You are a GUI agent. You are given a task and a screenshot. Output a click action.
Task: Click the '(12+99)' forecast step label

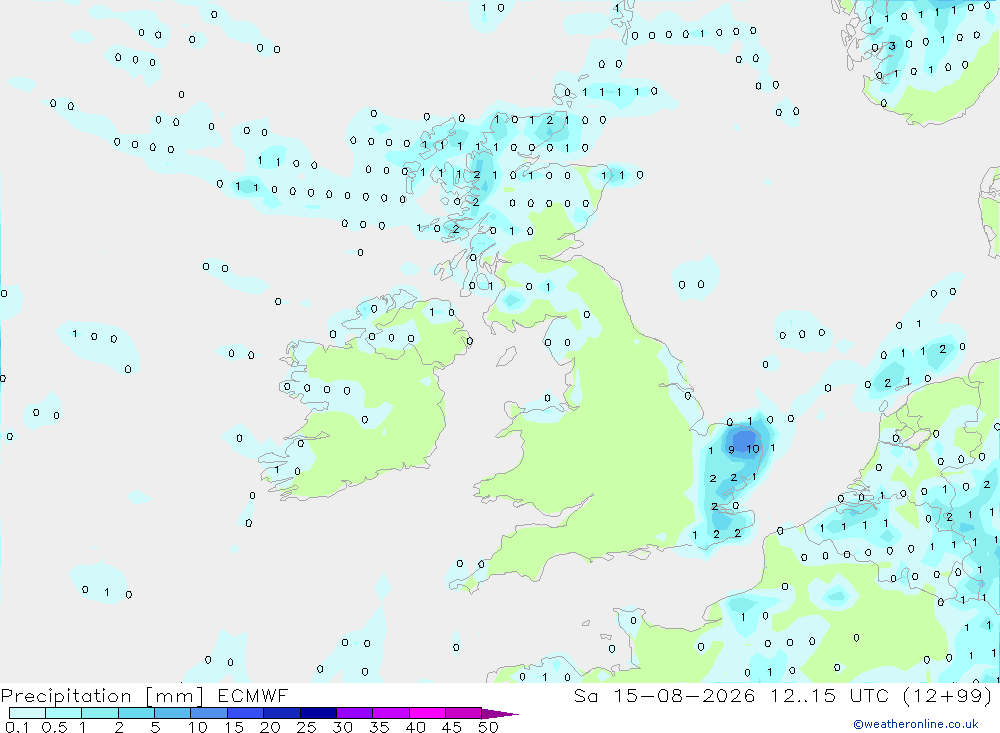(x=948, y=695)
